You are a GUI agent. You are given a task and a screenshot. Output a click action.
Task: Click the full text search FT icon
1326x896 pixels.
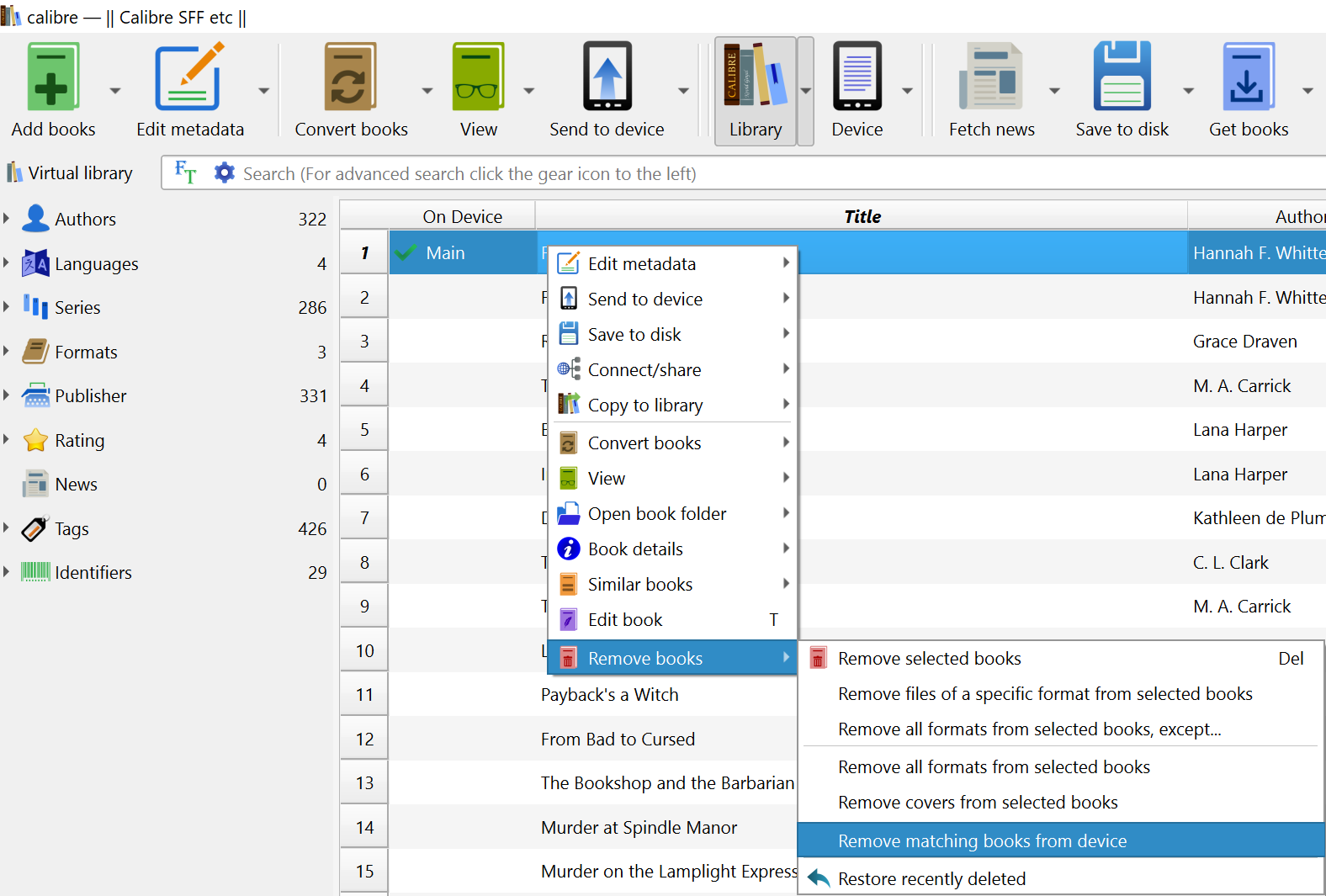coord(185,172)
